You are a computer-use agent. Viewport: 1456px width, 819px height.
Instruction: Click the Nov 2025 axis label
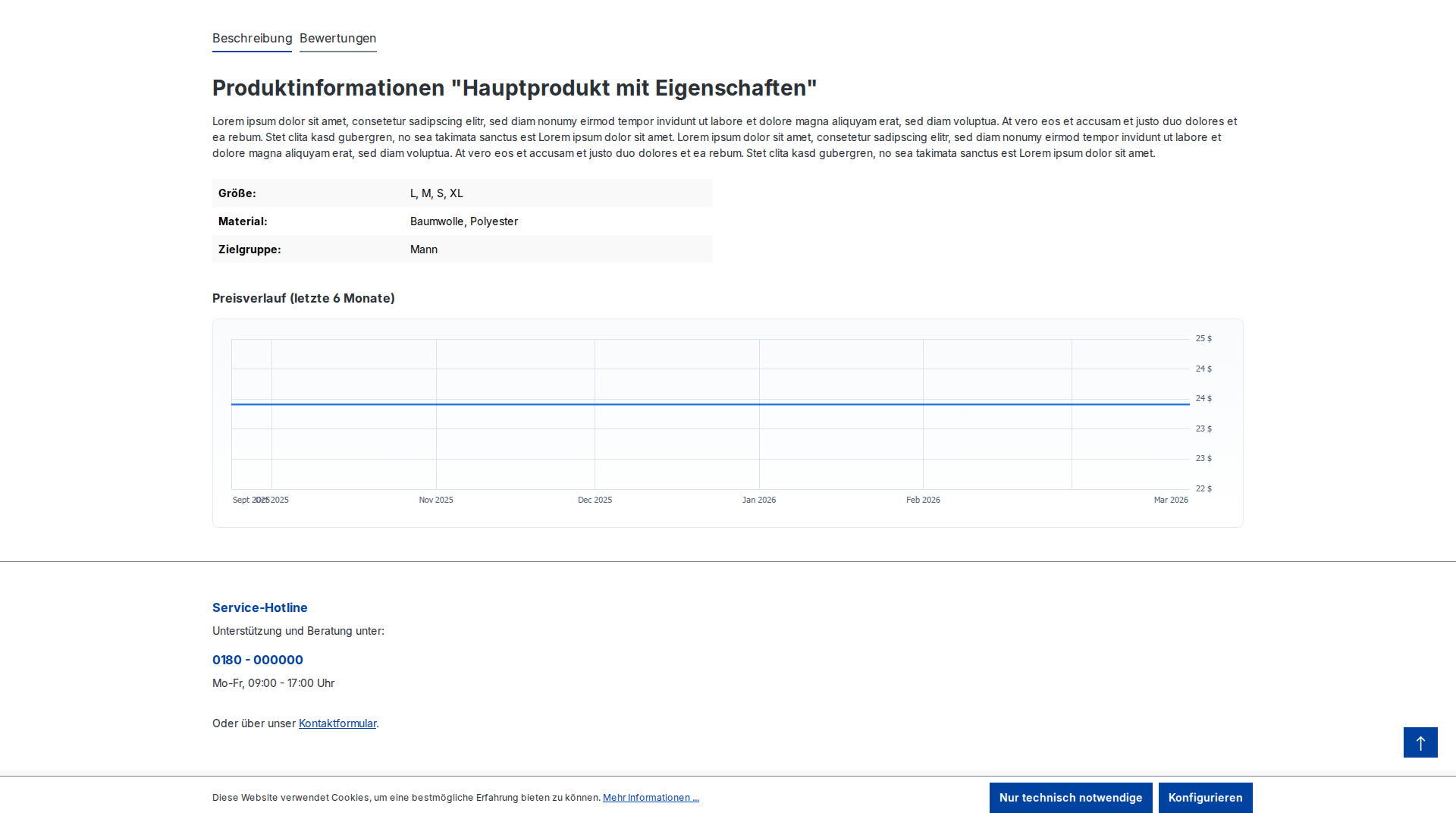click(436, 500)
